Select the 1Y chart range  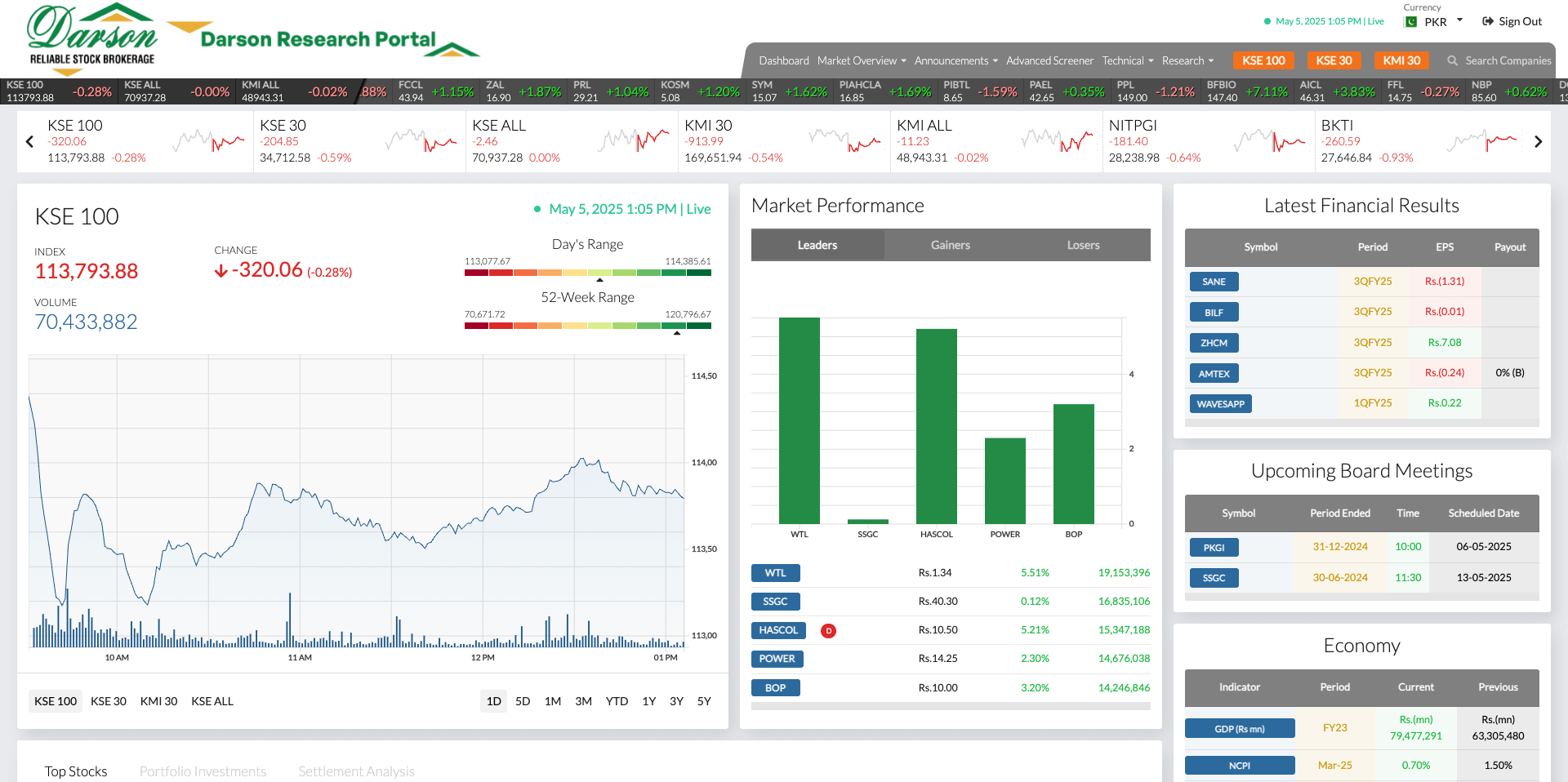pyautogui.click(x=649, y=701)
